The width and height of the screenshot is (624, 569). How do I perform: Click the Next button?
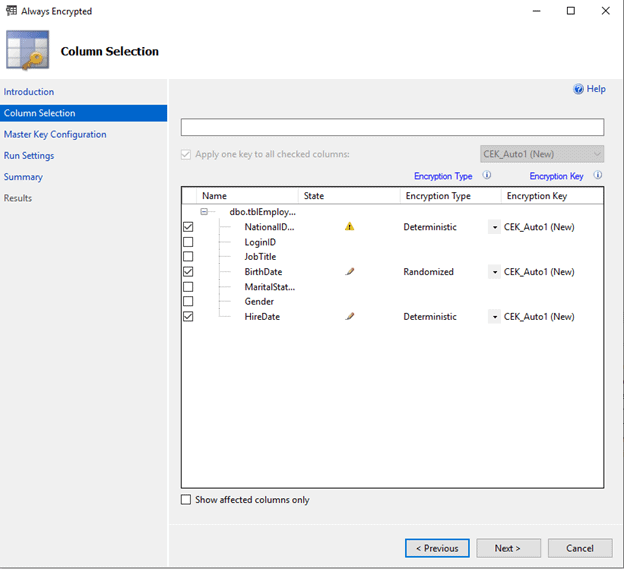[508, 548]
